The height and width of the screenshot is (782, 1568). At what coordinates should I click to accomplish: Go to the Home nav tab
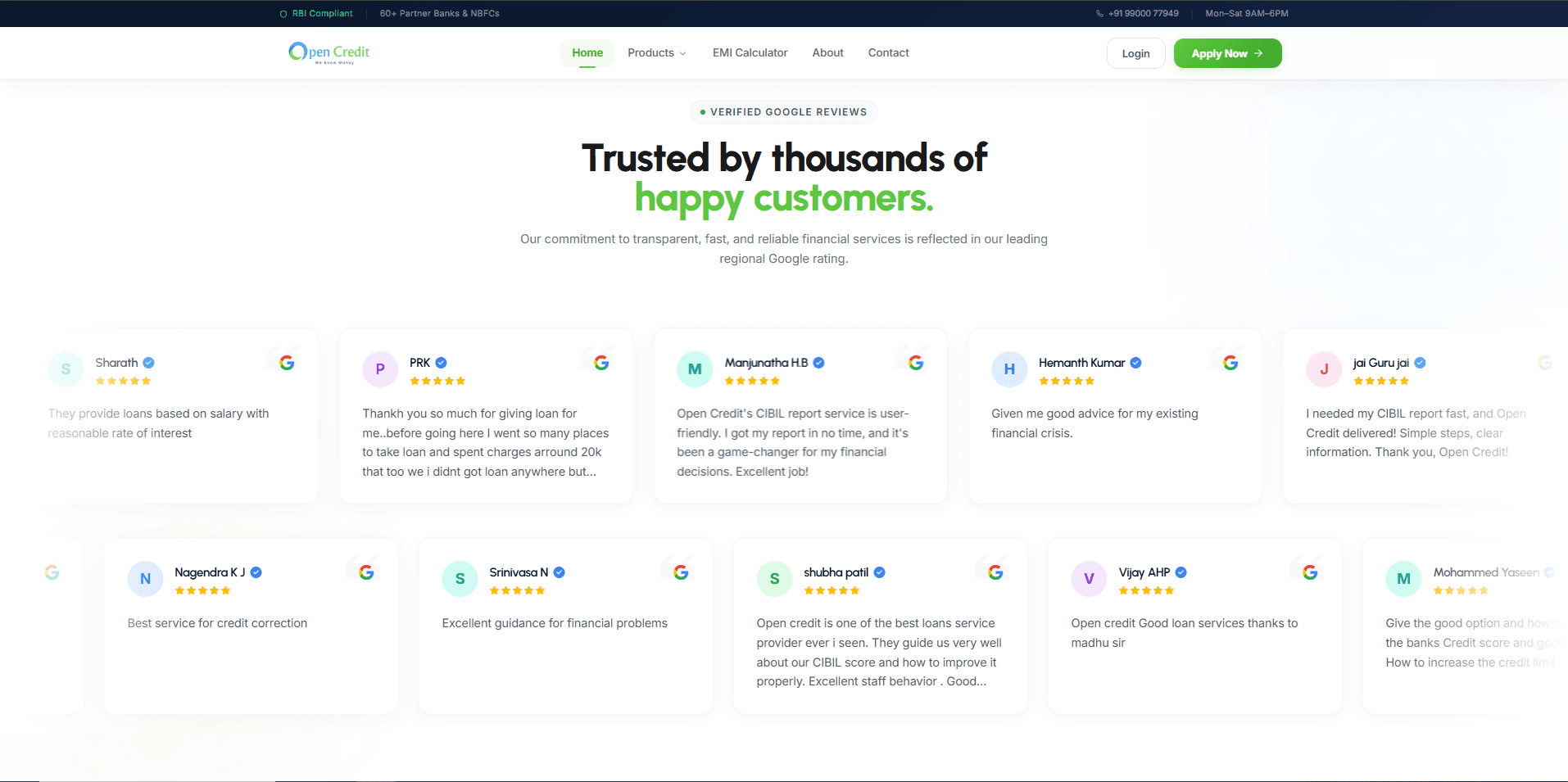587,52
